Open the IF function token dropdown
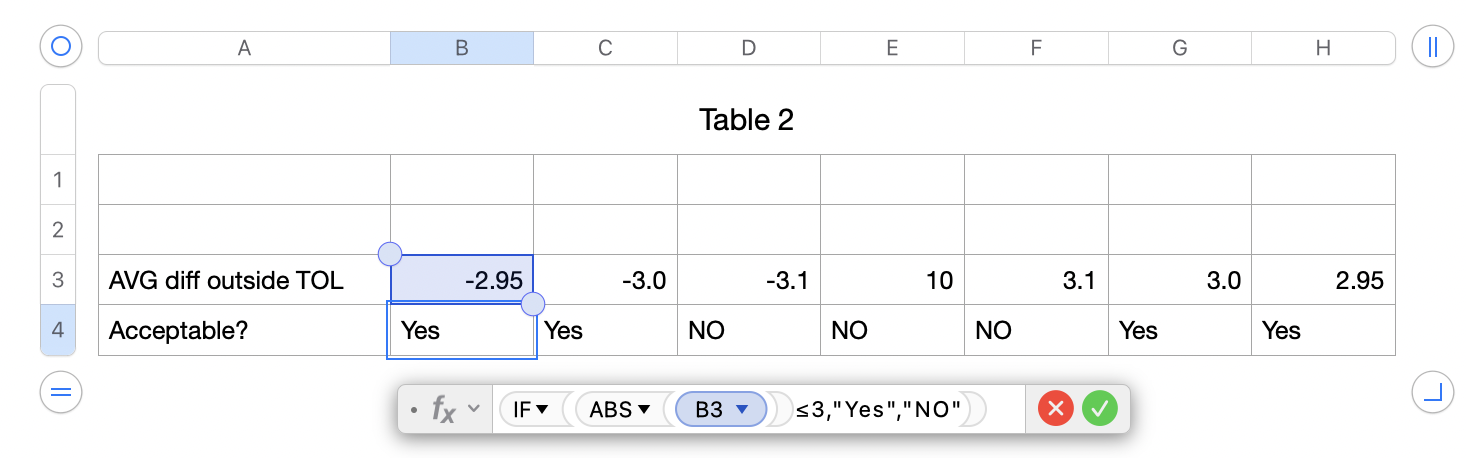 click(542, 409)
